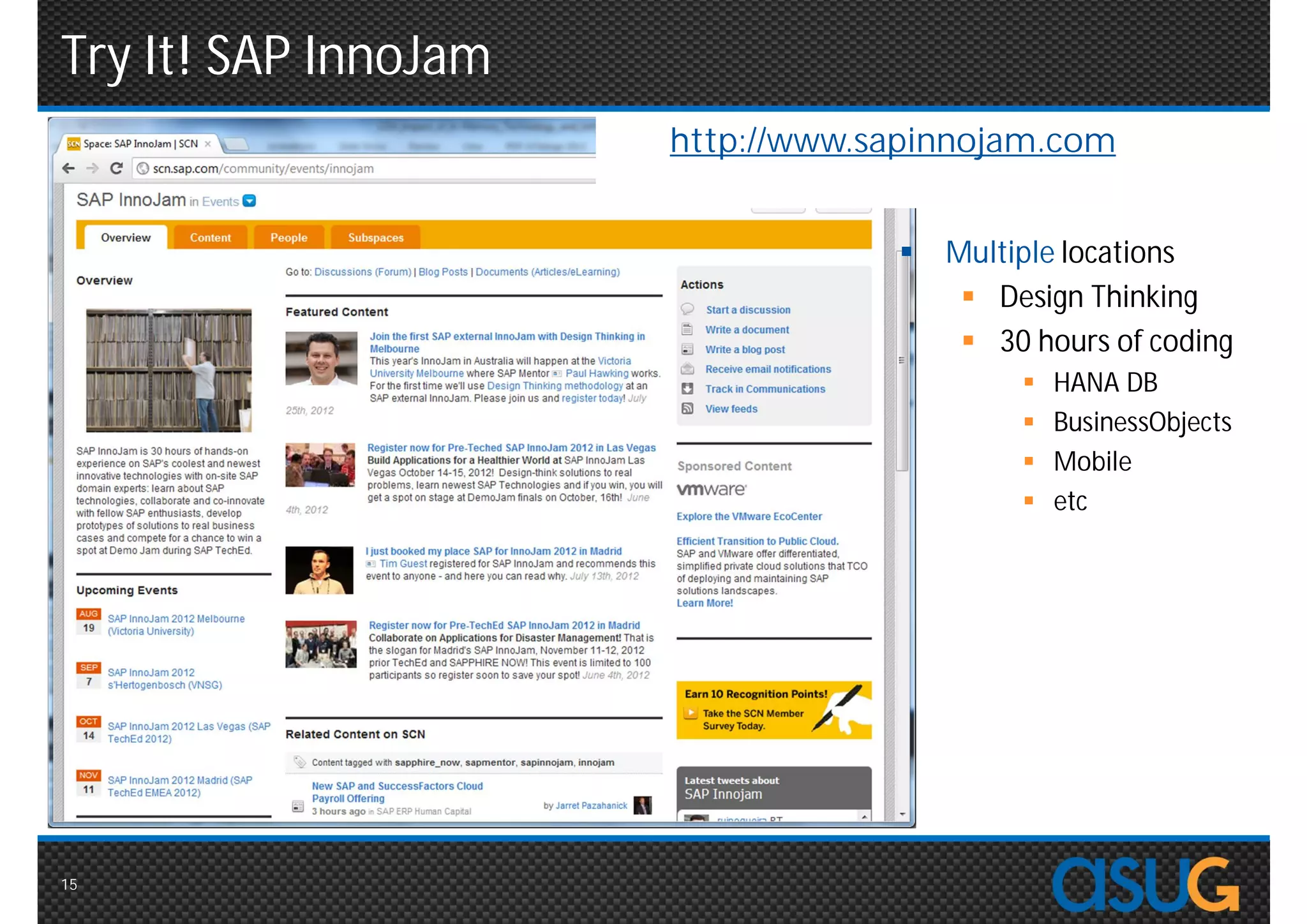Click the SCN favicon on the tab
1307x924 pixels.
(x=73, y=144)
